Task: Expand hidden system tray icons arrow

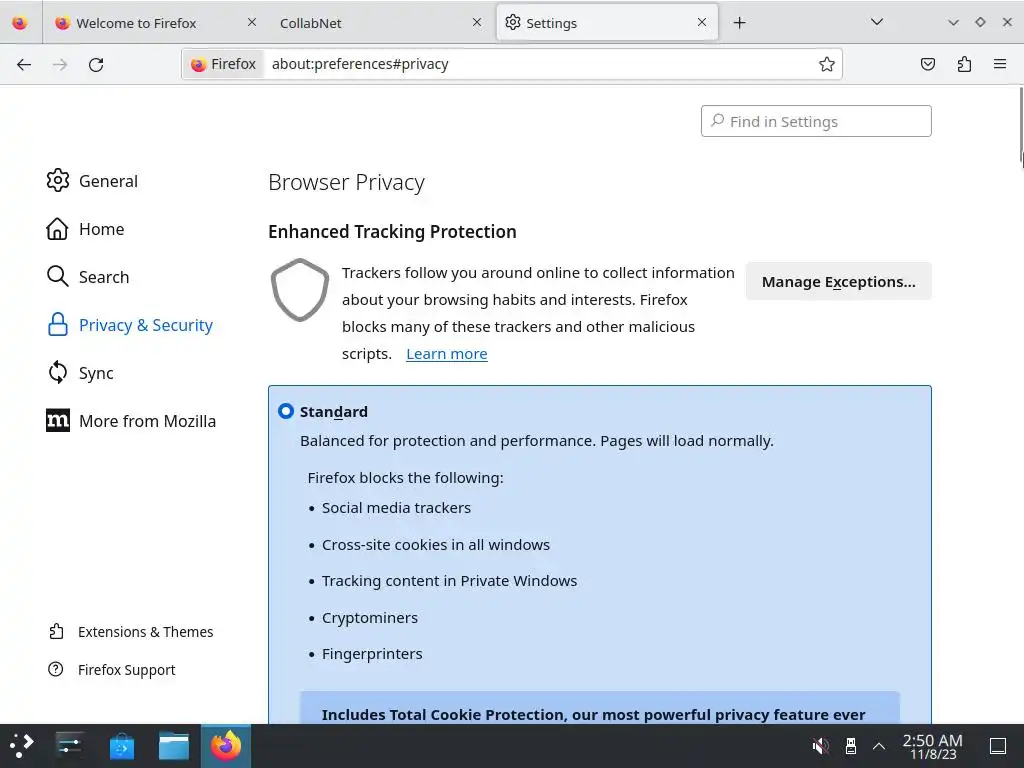Action: coord(879,746)
